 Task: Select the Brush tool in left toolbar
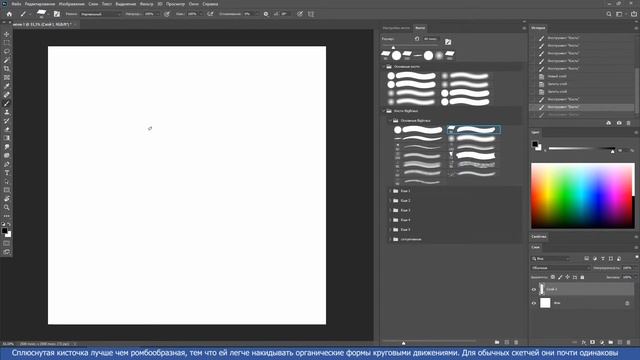pos(7,103)
